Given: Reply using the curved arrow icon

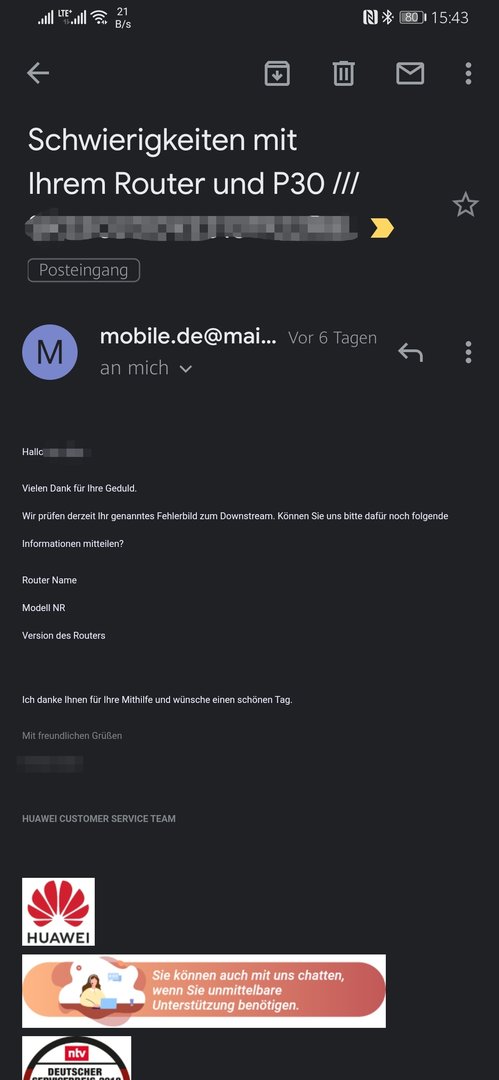Looking at the screenshot, I should coord(410,352).
